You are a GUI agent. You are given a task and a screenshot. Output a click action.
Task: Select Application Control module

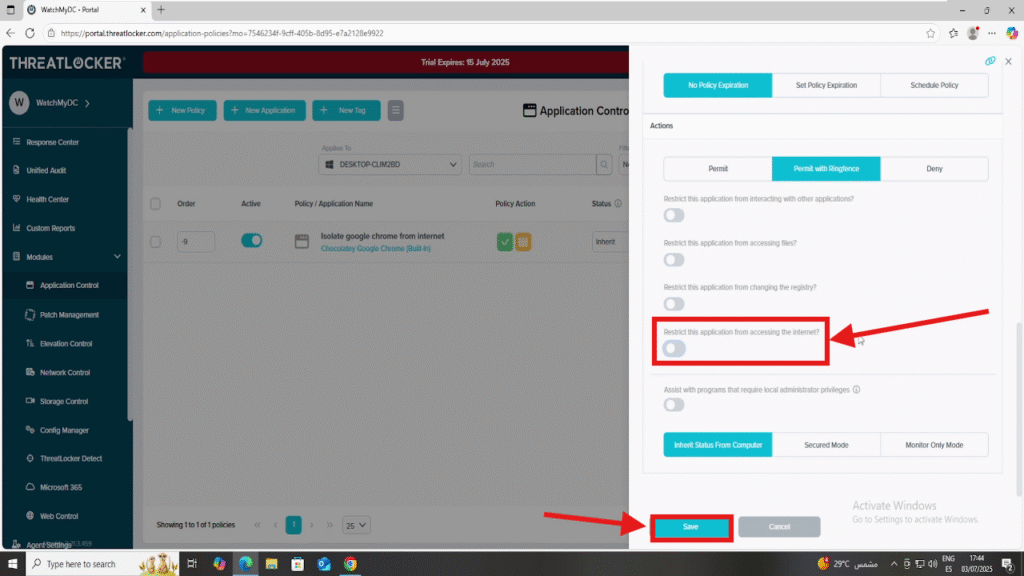click(x=69, y=285)
